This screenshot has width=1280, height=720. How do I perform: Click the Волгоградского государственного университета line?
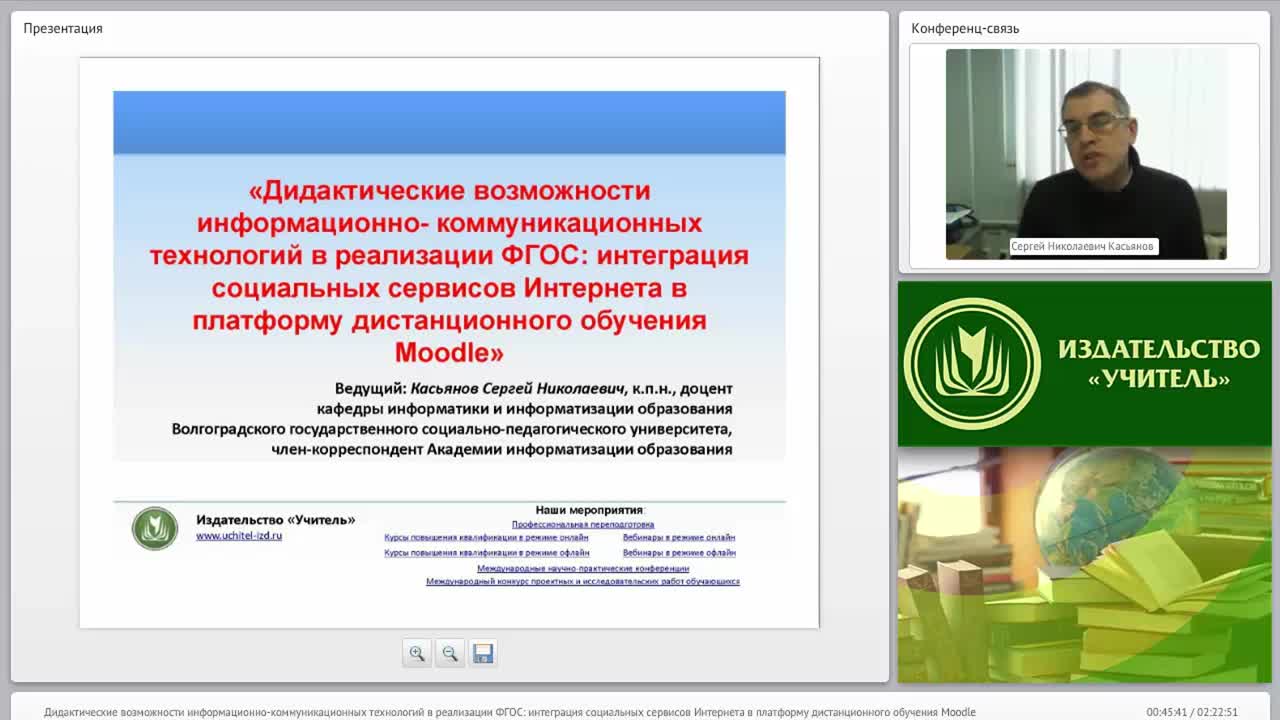click(x=452, y=429)
